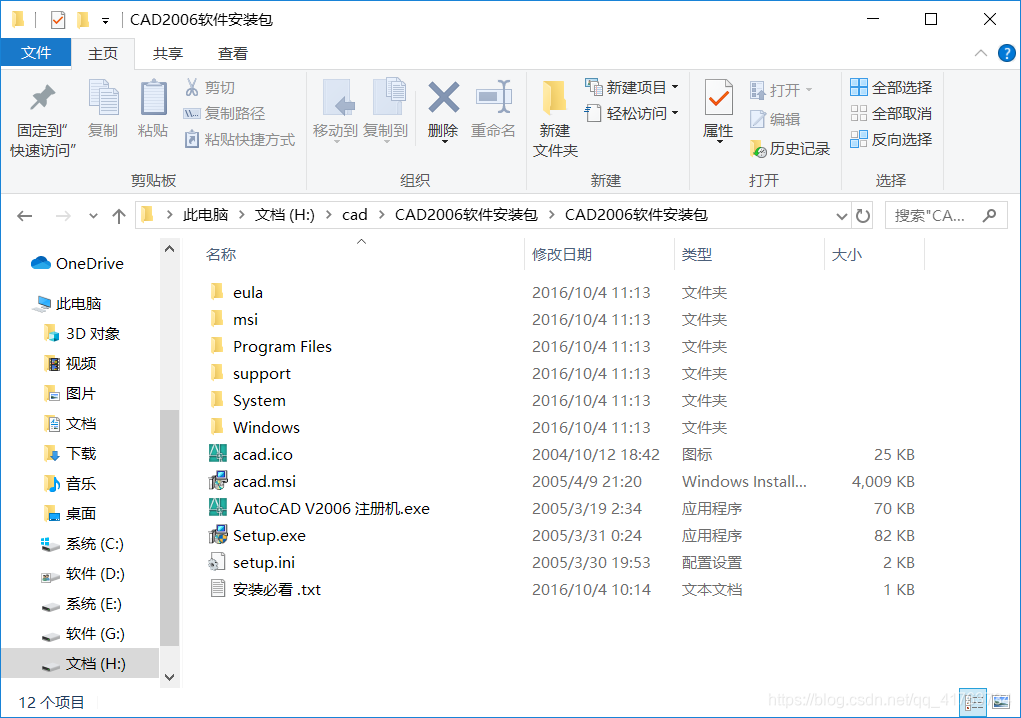The width and height of the screenshot is (1021, 718).
Task: Toggle the quick access toolbar properties checkbox
Action: click(58, 20)
